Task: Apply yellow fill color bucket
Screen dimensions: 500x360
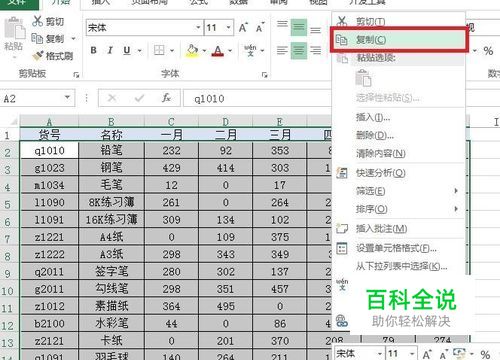Action: [x=192, y=50]
